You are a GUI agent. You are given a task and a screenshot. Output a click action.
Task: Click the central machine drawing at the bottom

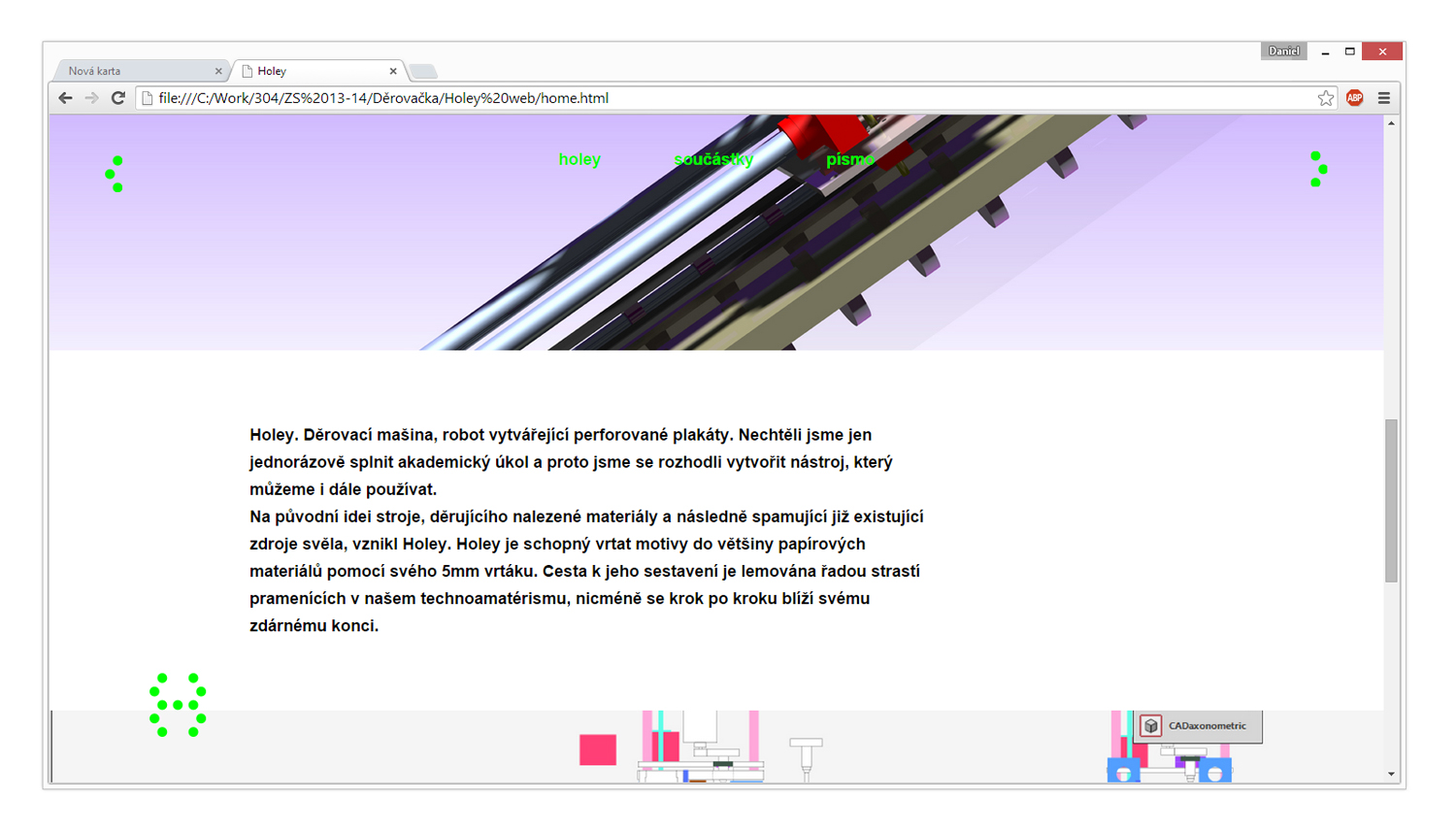701,746
